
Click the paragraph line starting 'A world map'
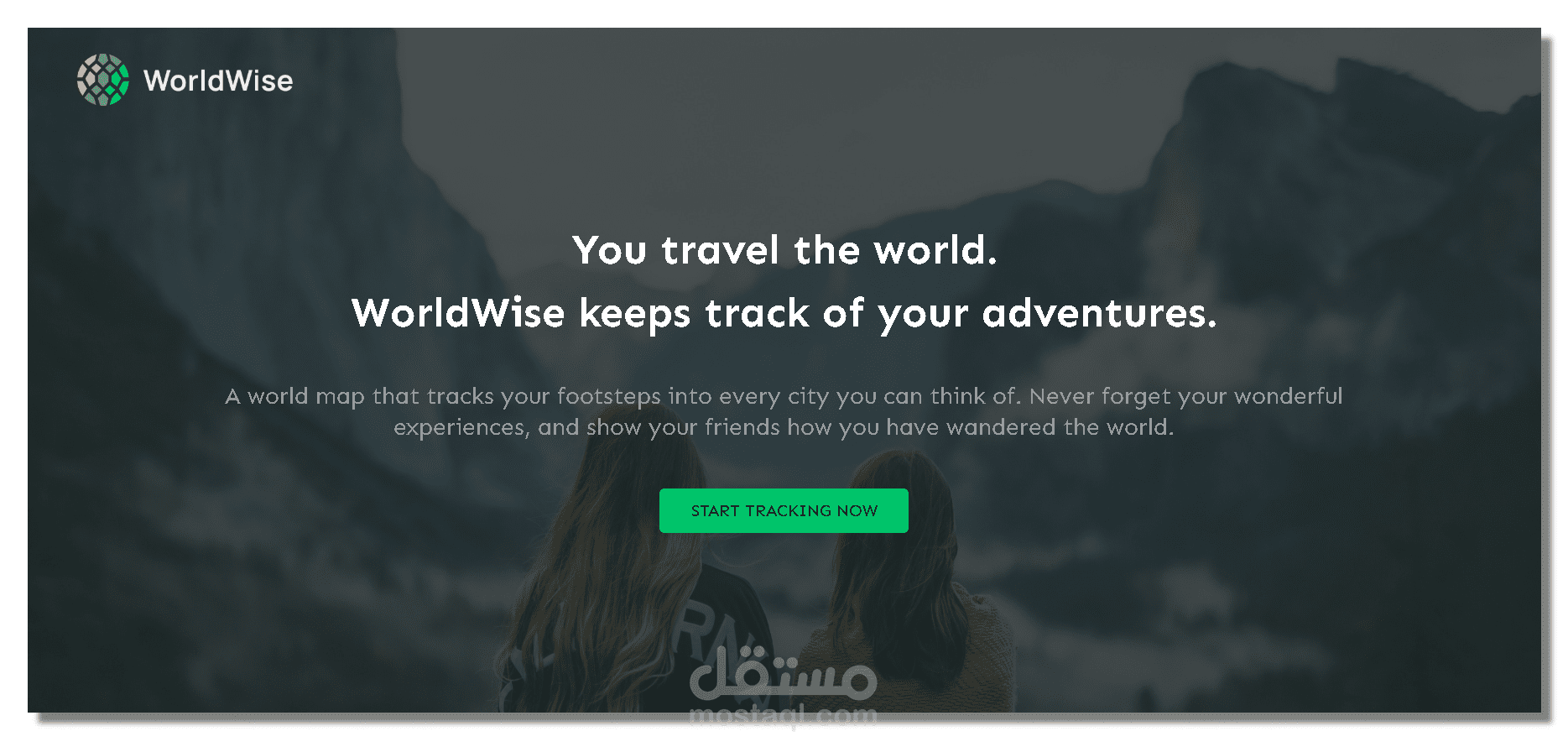point(784,396)
